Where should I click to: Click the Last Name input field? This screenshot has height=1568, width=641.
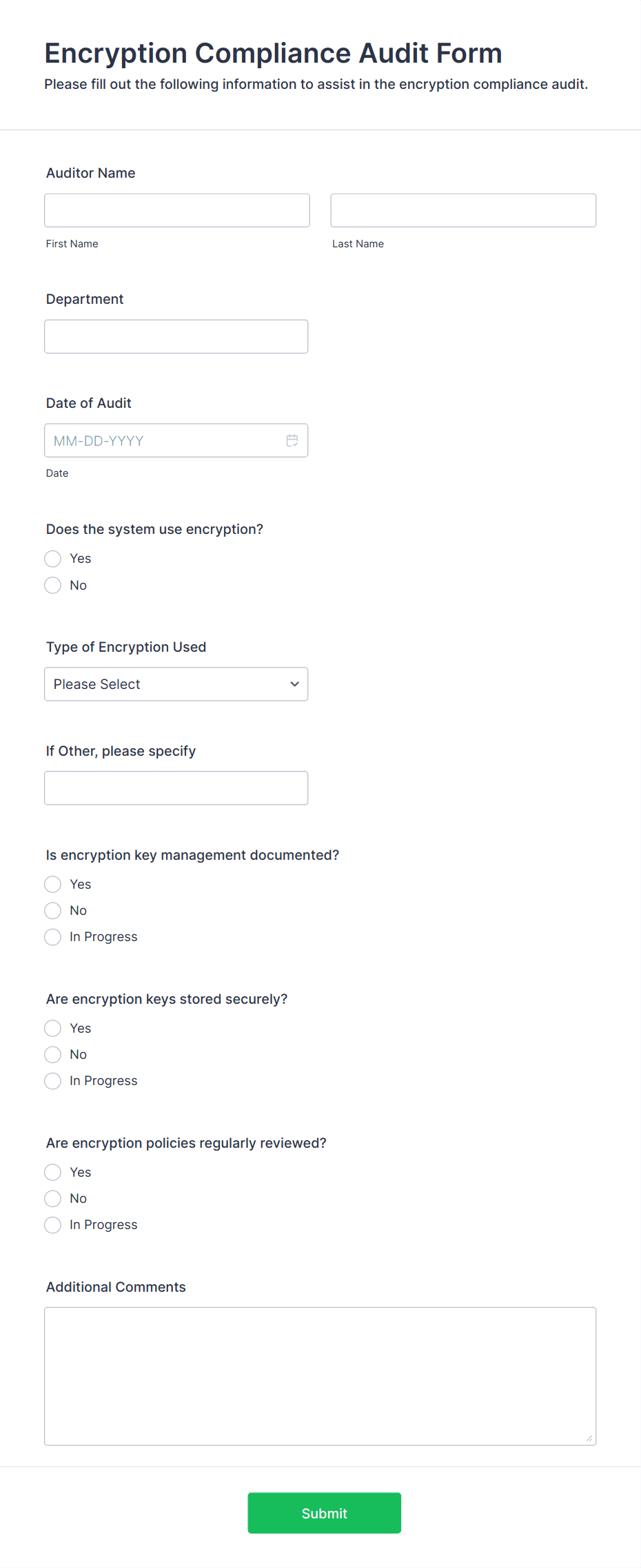coord(463,210)
